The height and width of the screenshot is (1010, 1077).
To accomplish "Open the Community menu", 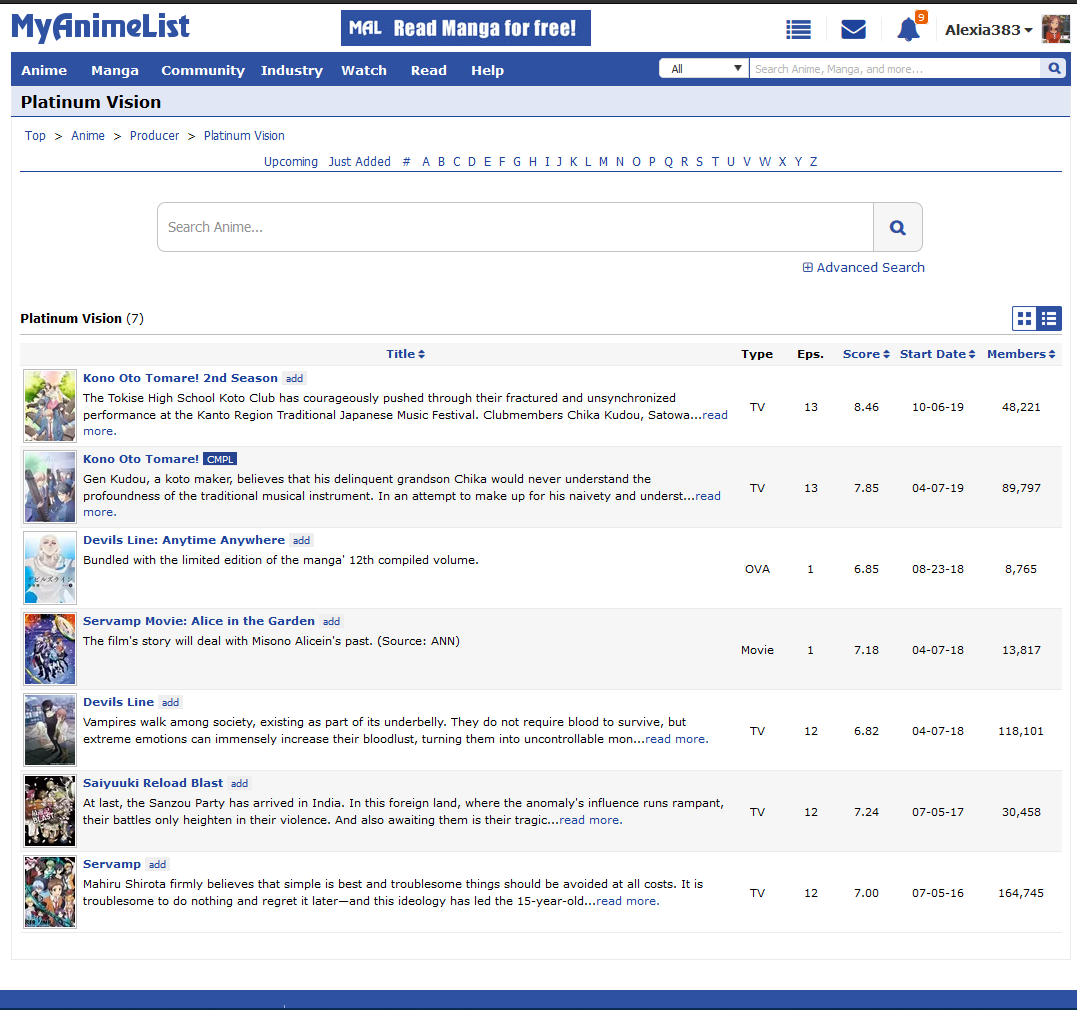I will coord(203,70).
